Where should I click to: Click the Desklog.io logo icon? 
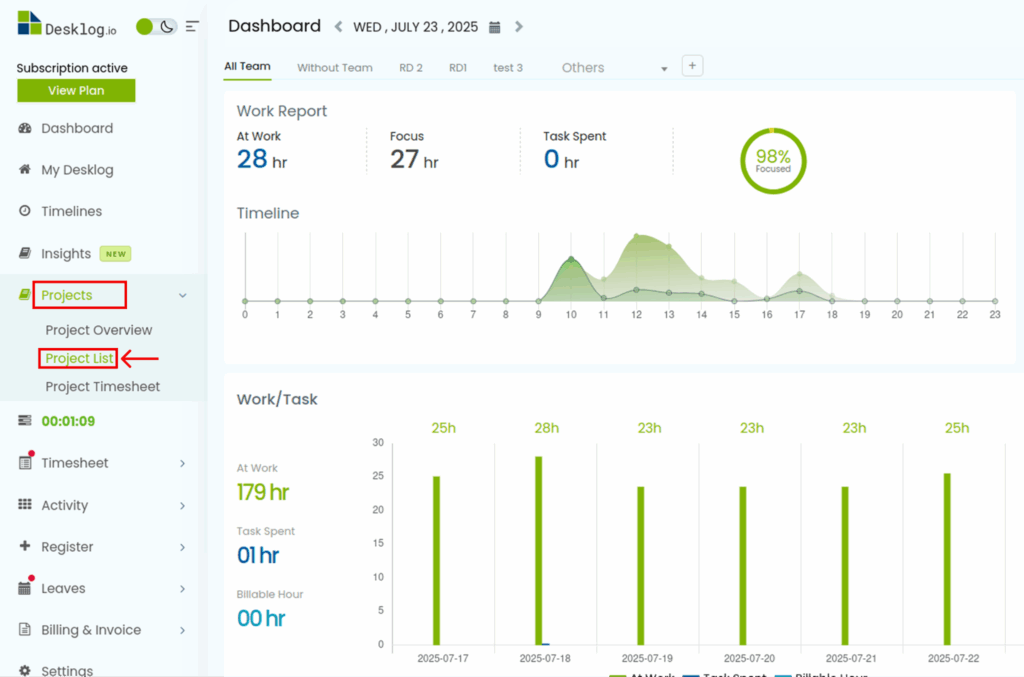click(29, 24)
